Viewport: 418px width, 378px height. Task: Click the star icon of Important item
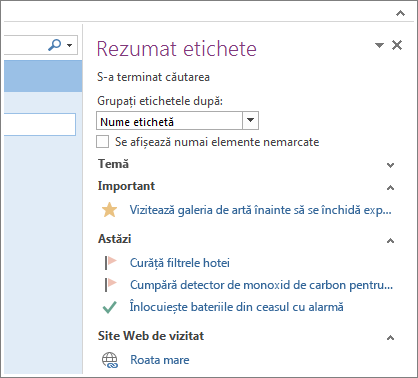pos(109,210)
